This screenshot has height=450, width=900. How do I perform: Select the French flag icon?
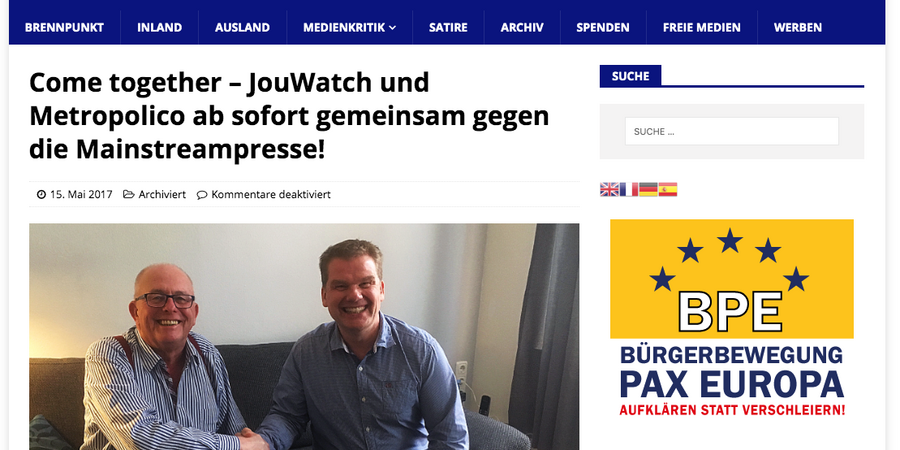click(x=629, y=189)
